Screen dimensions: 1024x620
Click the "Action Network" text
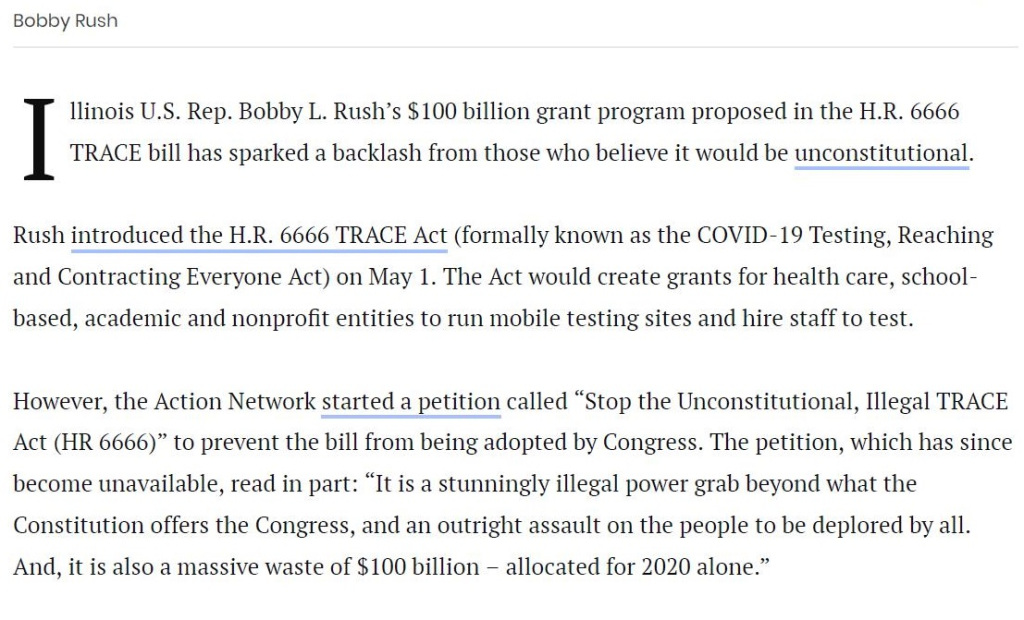(235, 402)
